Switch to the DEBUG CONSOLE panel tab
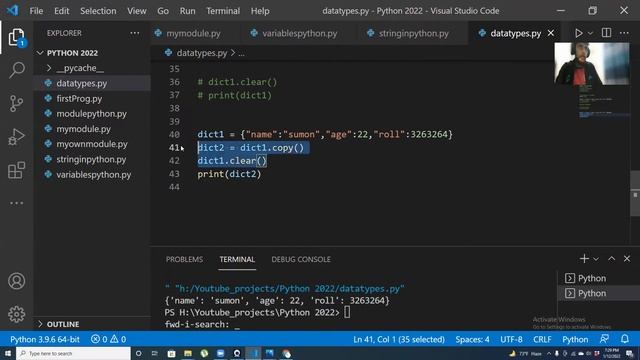 [301, 259]
